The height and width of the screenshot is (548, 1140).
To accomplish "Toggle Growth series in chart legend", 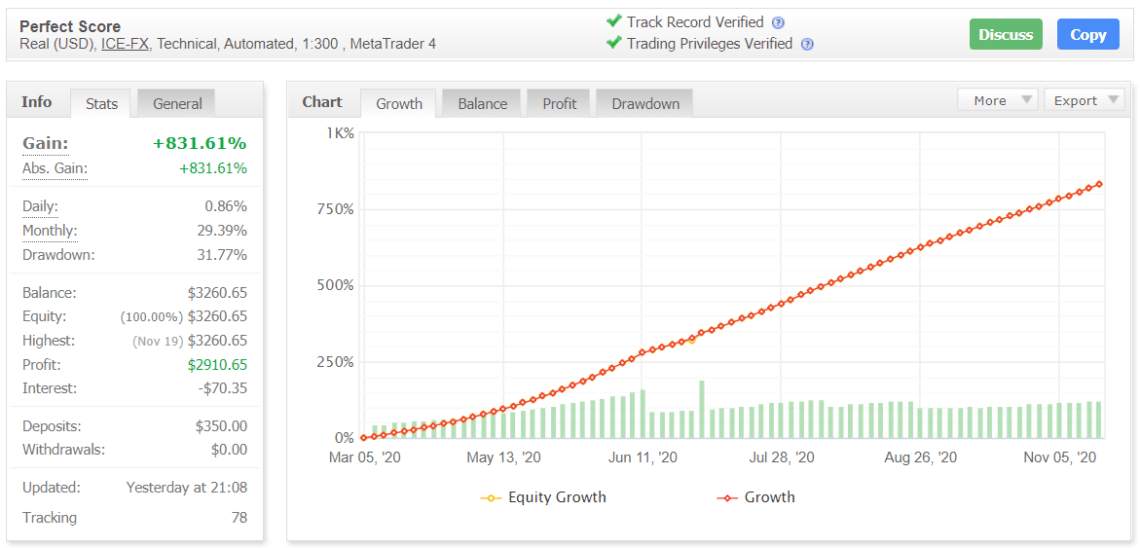I will point(757,497).
